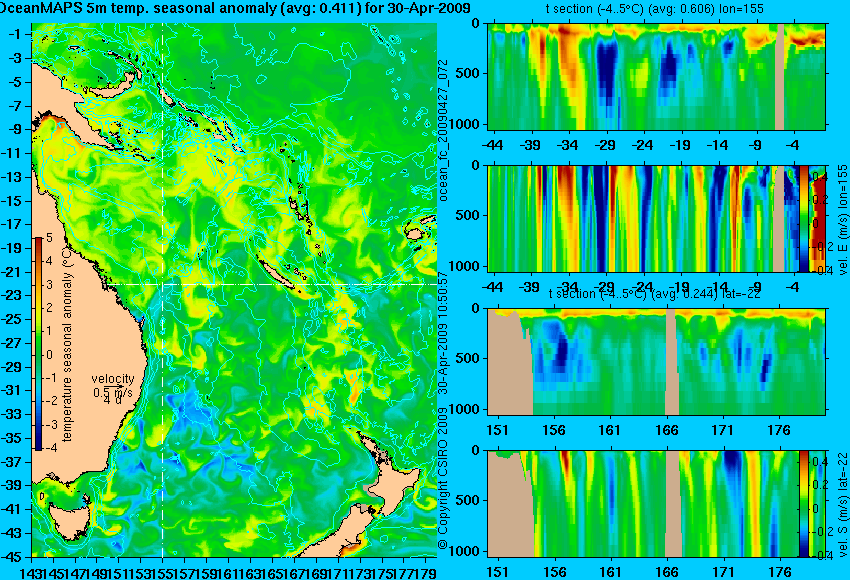The width and height of the screenshot is (850, 580).
Task: Click 161 under the southward velocity section
Action: (x=610, y=572)
